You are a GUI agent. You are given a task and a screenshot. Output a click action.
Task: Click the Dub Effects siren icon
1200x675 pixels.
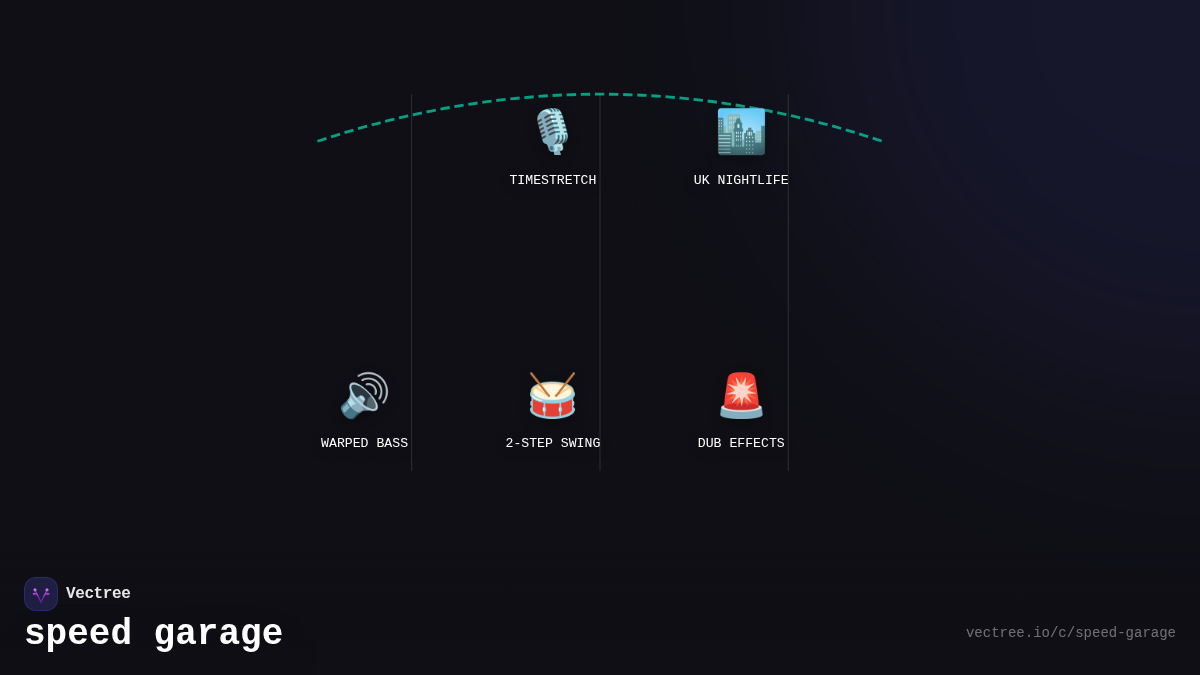pos(741,395)
